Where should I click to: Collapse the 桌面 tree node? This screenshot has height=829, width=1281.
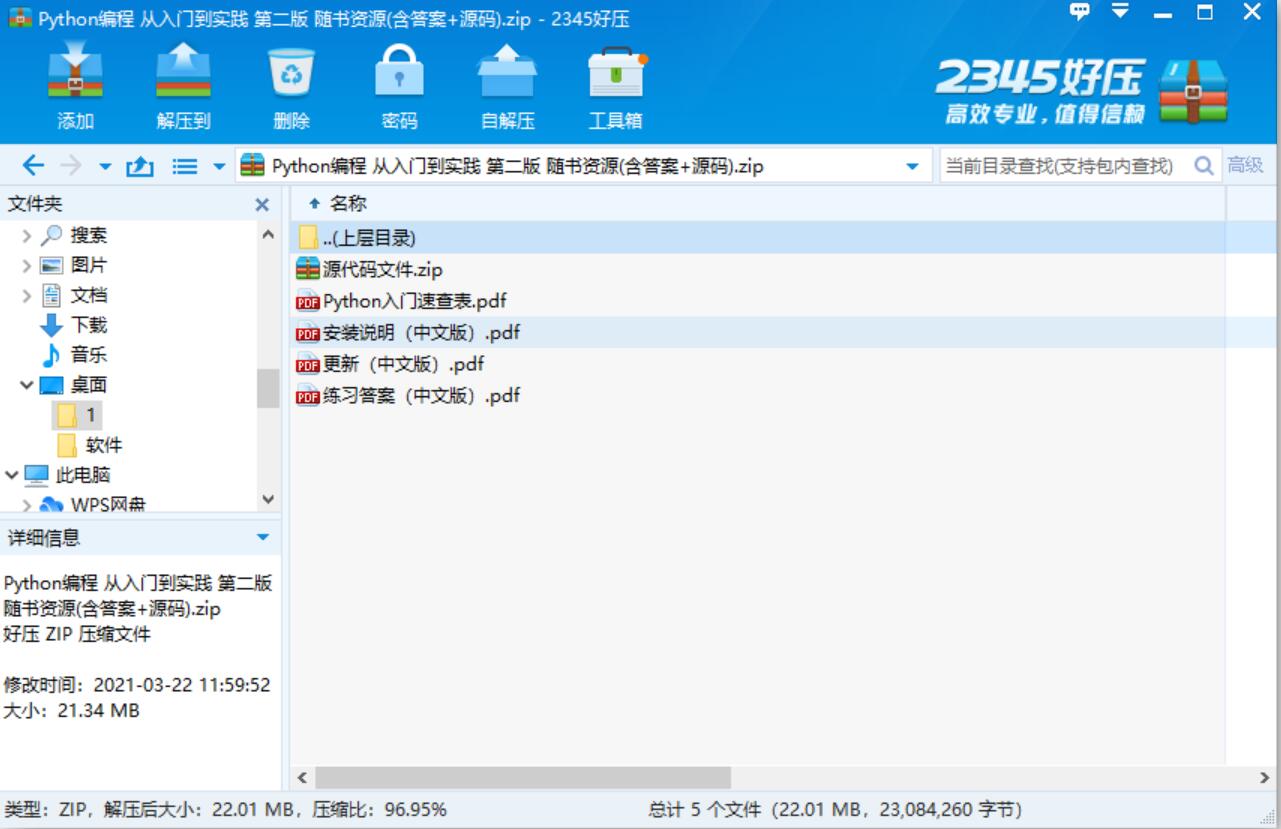click(x=26, y=385)
